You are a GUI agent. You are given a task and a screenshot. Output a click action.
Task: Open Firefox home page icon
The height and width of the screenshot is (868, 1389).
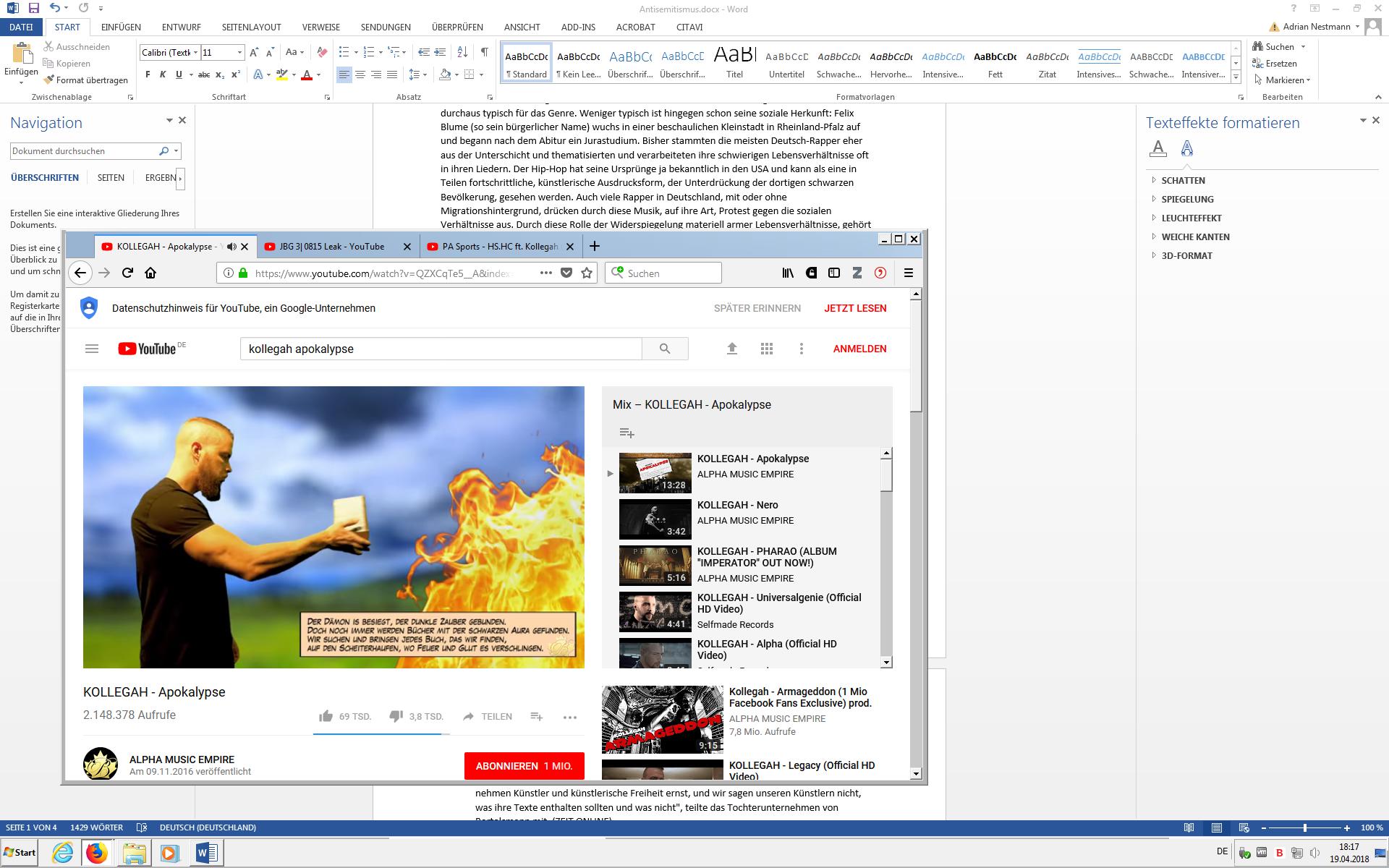tap(150, 273)
